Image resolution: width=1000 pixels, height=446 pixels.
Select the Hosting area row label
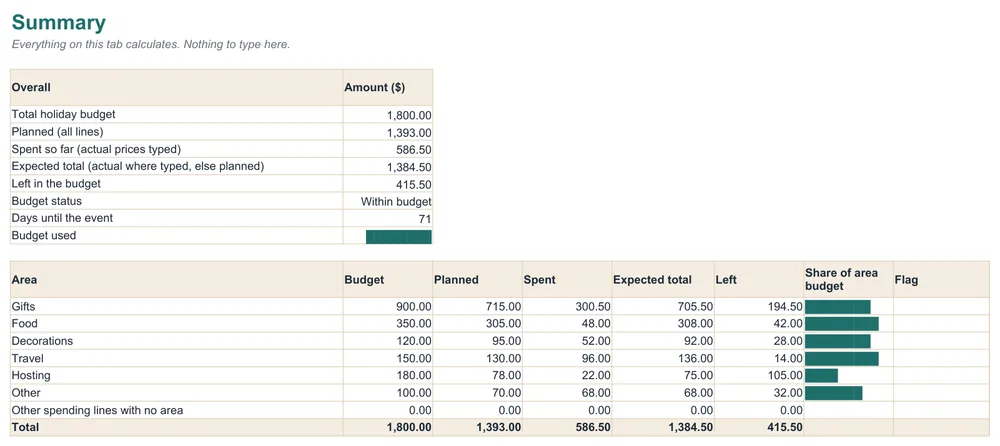tap(31, 375)
